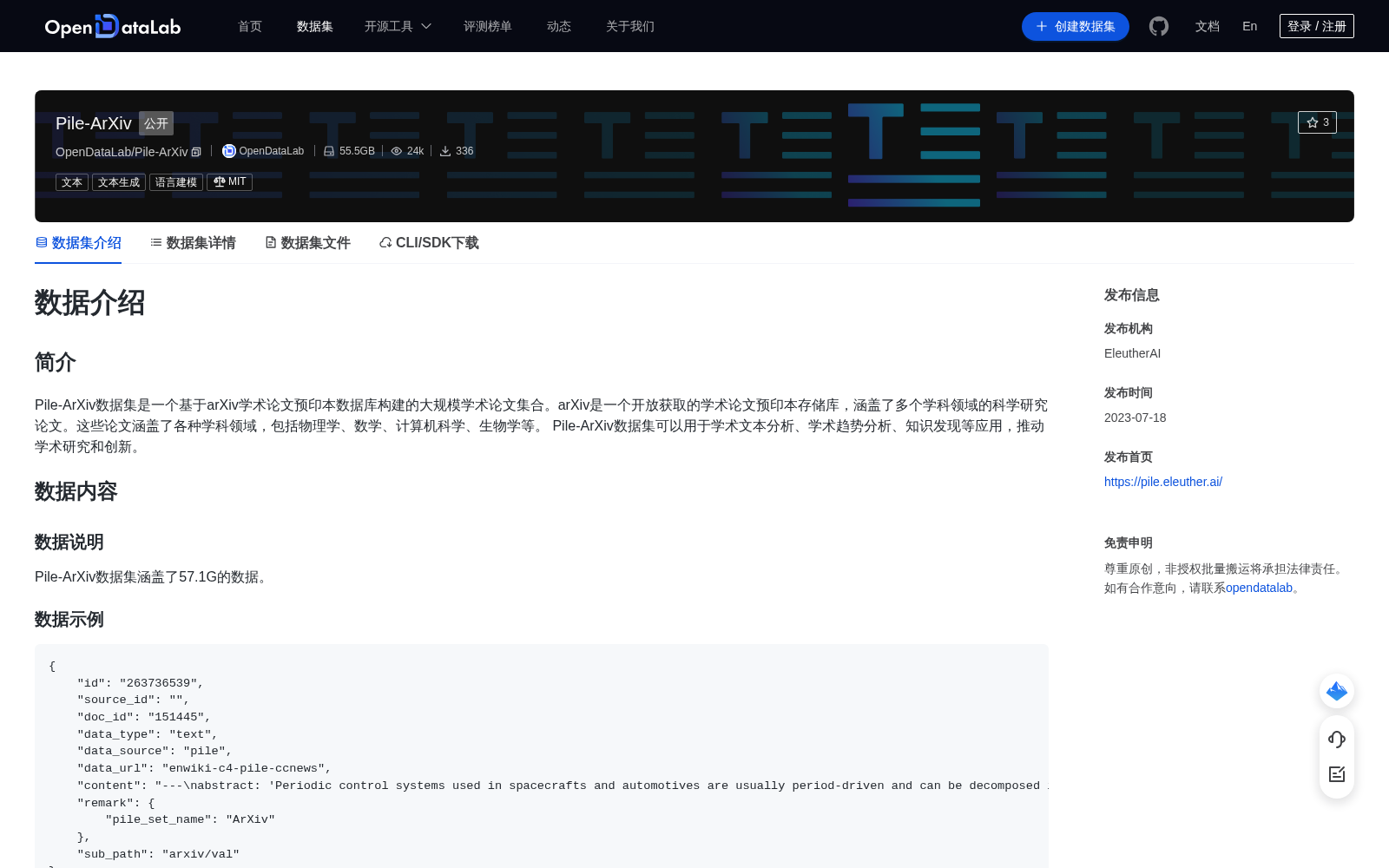Open the 文档 link
The image size is (1389, 868).
tap(1208, 26)
